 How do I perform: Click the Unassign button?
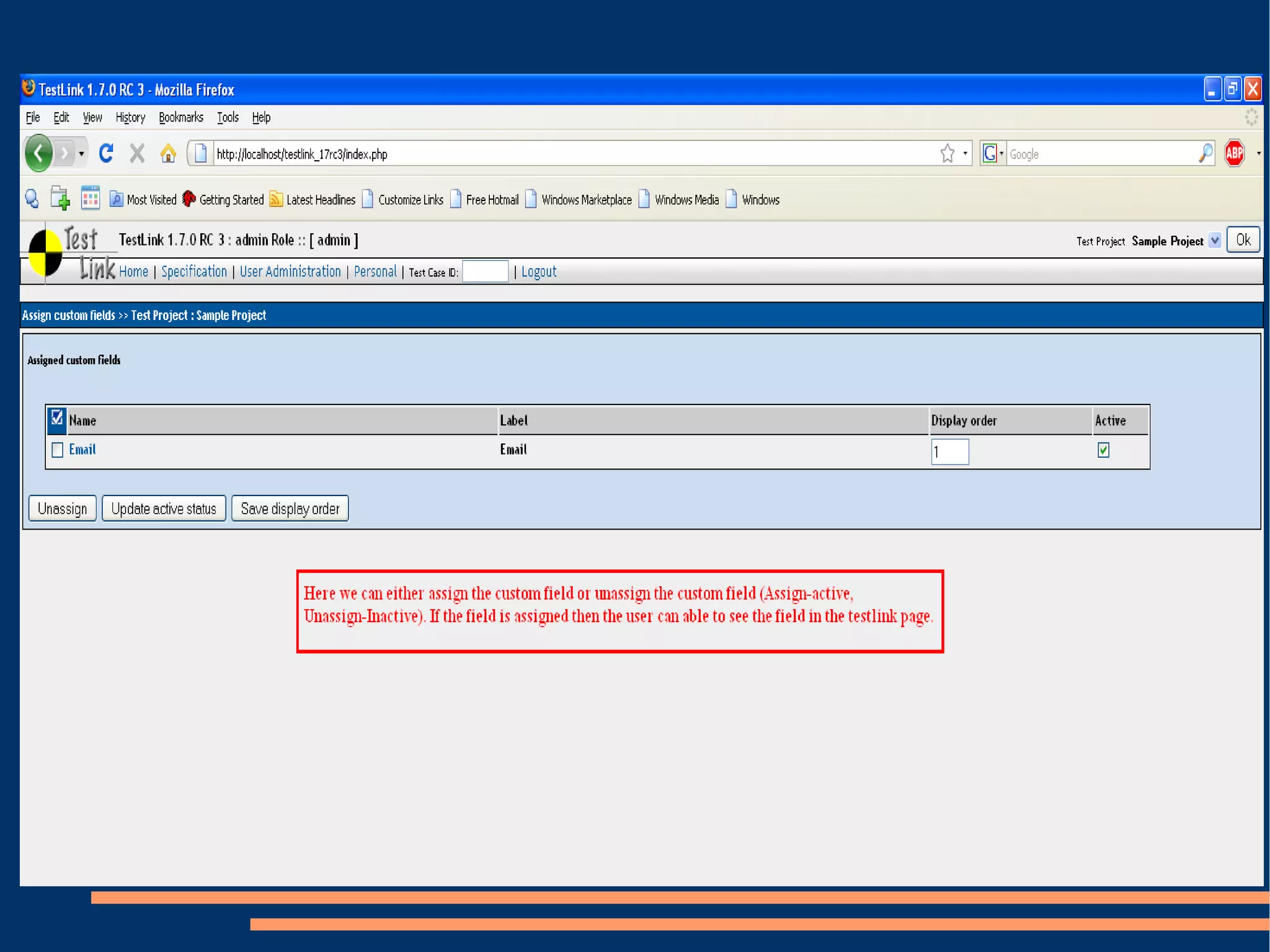[62, 509]
